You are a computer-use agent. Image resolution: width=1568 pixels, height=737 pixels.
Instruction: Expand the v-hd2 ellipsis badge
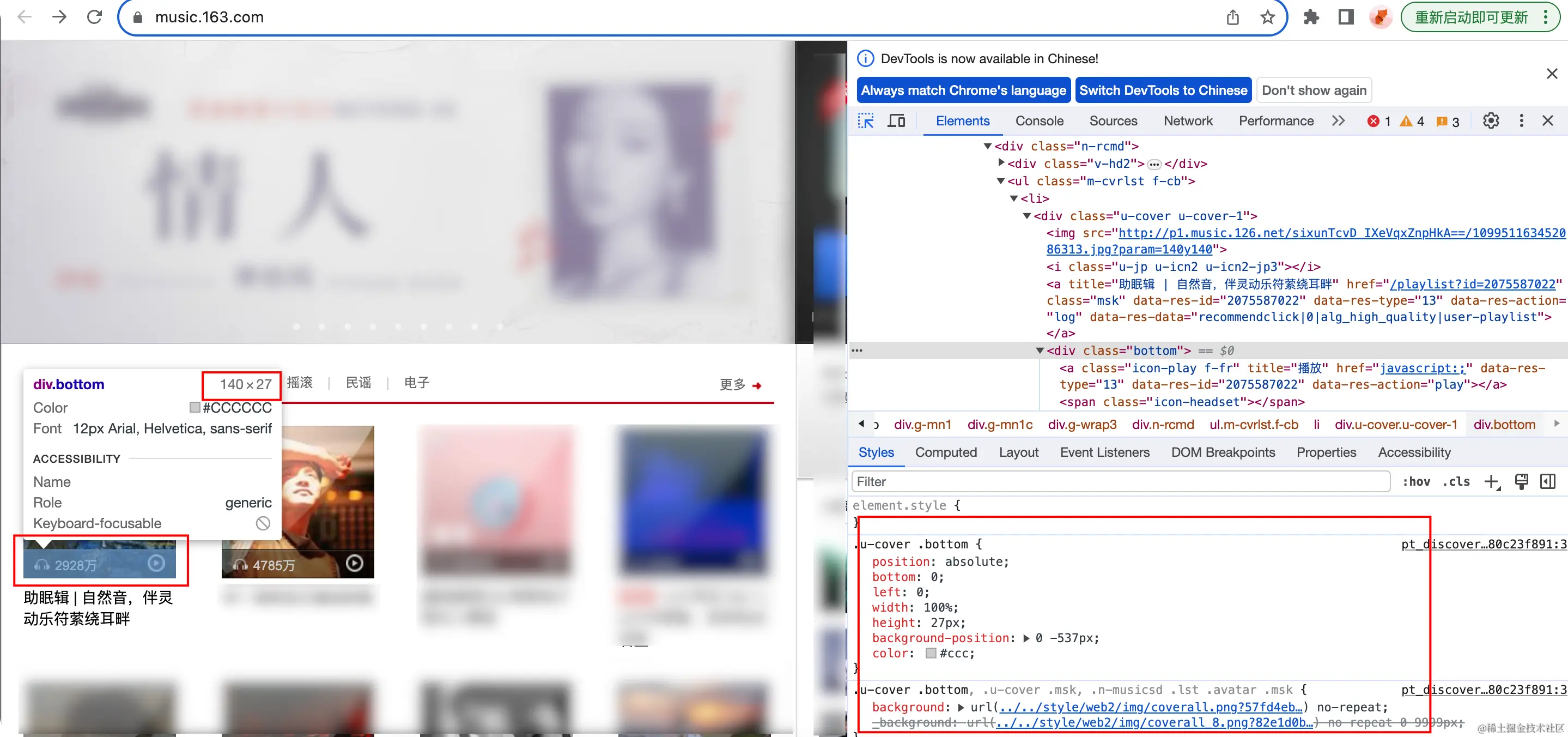pos(1153,165)
